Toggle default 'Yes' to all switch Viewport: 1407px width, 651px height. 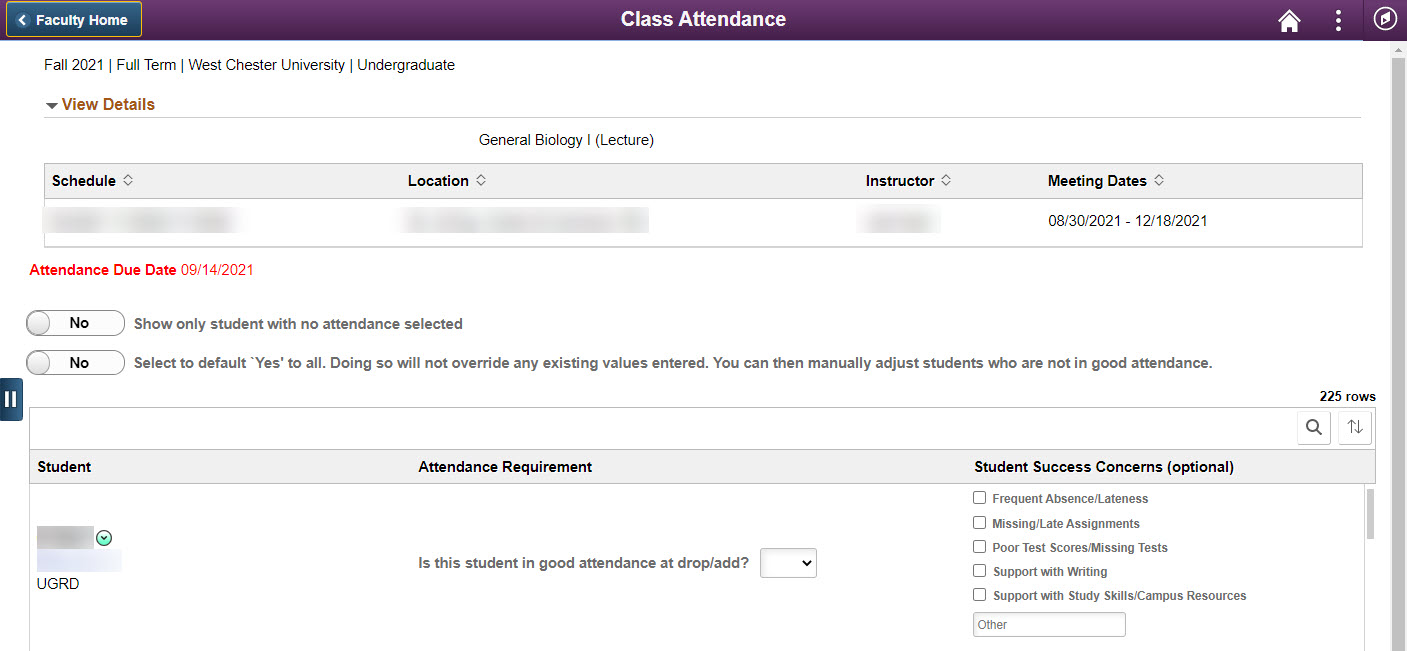pos(76,363)
